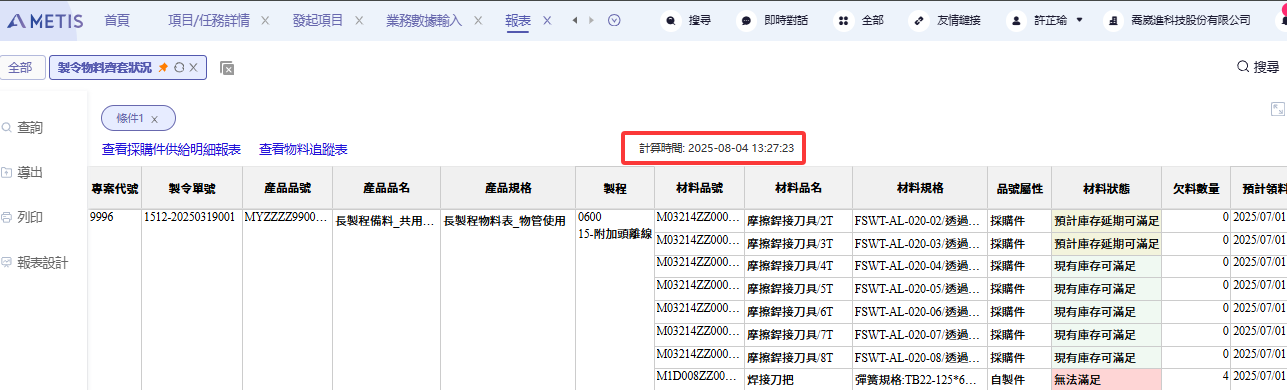Click the 產品規格 column header
Viewport: 1287px width, 390px height.
pos(508,188)
